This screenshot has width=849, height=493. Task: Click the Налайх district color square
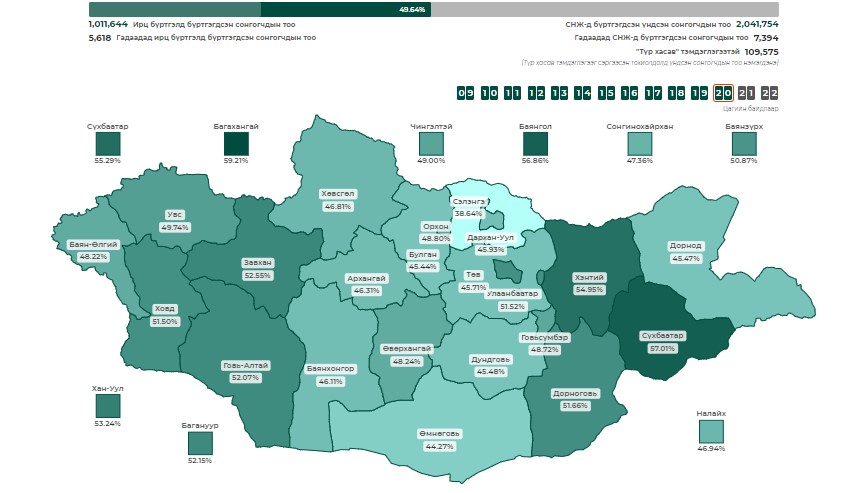coord(711,431)
